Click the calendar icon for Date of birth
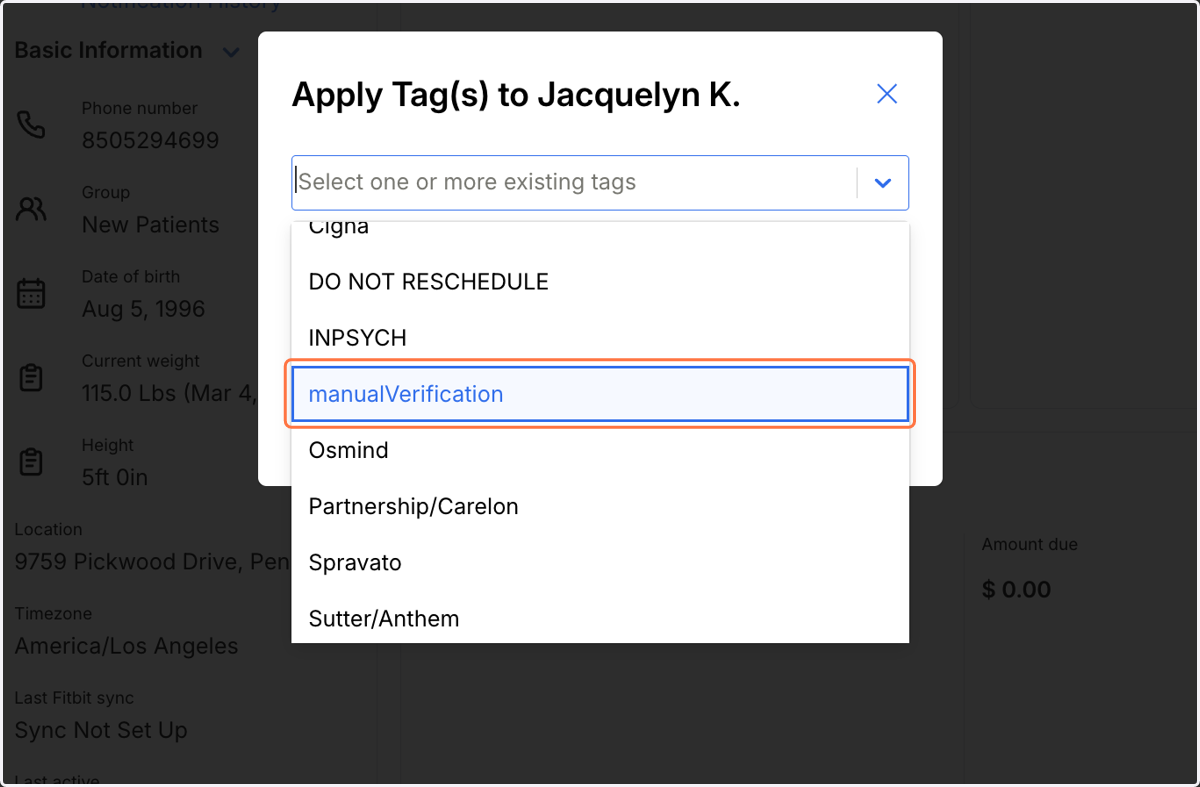 [x=31, y=294]
